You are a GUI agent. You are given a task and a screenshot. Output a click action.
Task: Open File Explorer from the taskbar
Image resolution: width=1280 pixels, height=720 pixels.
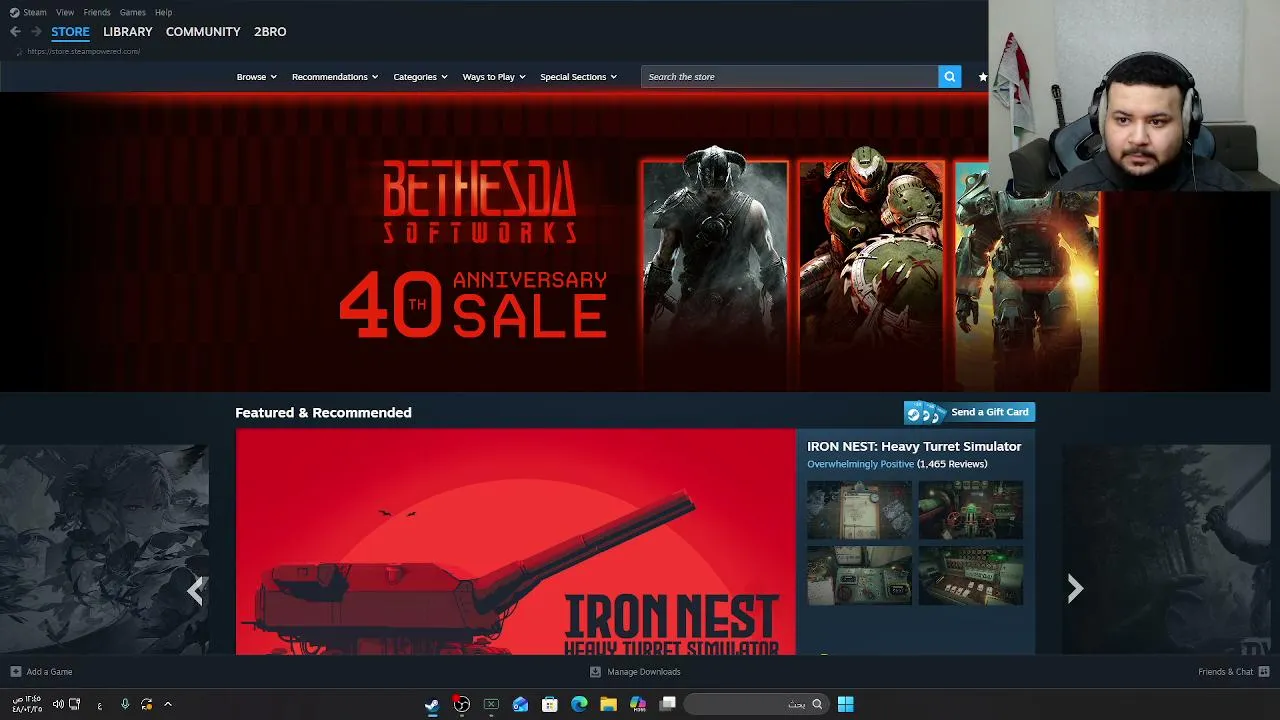(608, 705)
